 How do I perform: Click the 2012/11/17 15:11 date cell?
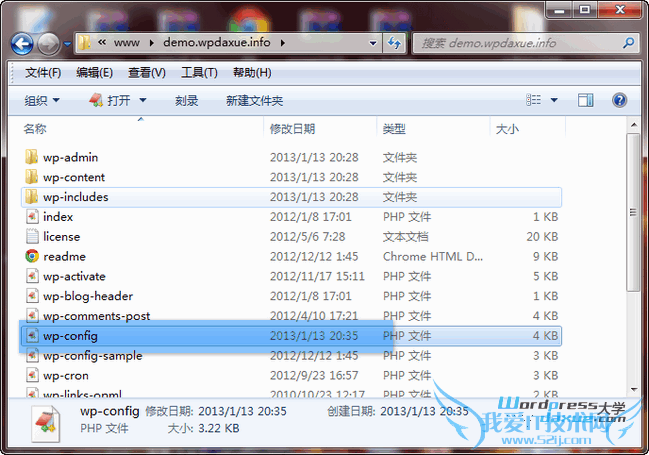pyautogui.click(x=317, y=277)
